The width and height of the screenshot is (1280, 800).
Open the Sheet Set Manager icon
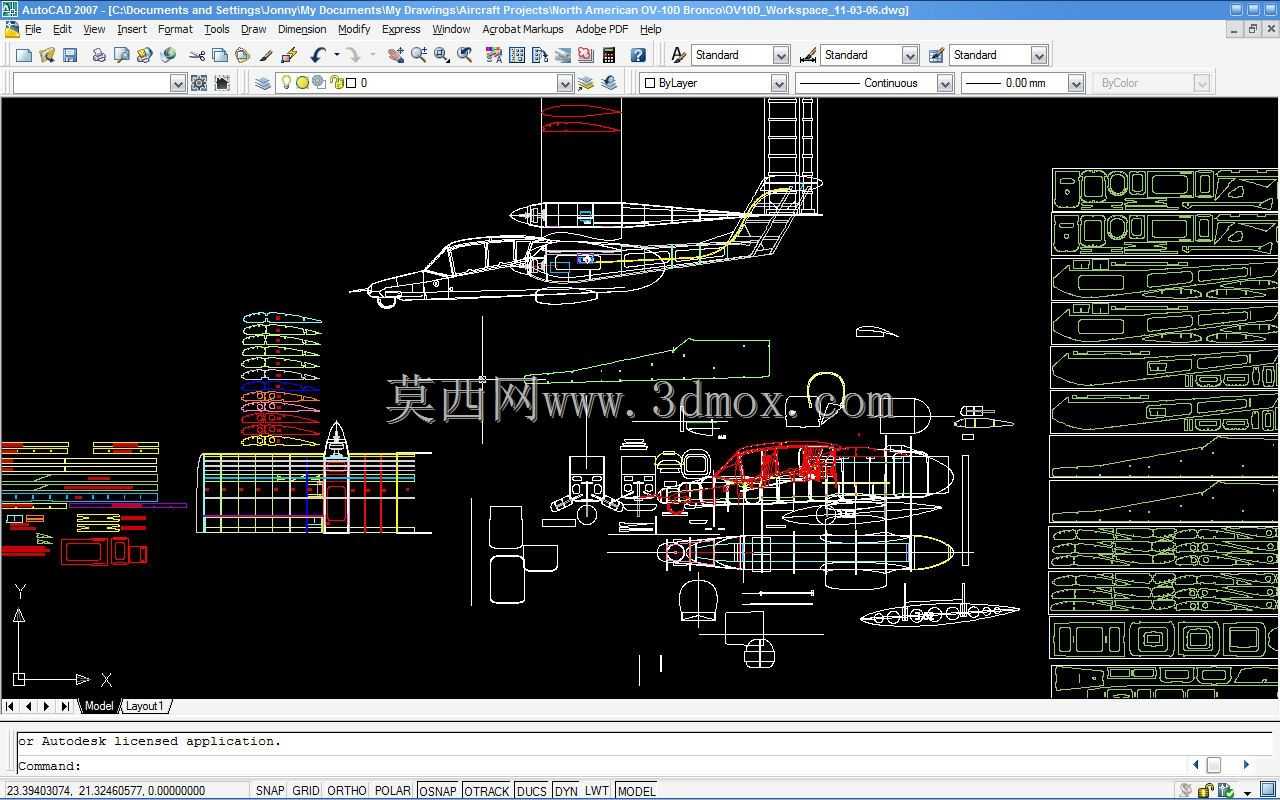pos(563,55)
